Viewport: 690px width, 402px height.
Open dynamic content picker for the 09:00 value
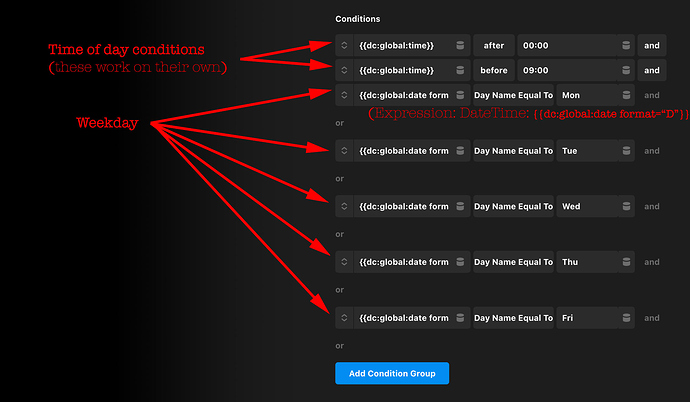click(625, 70)
